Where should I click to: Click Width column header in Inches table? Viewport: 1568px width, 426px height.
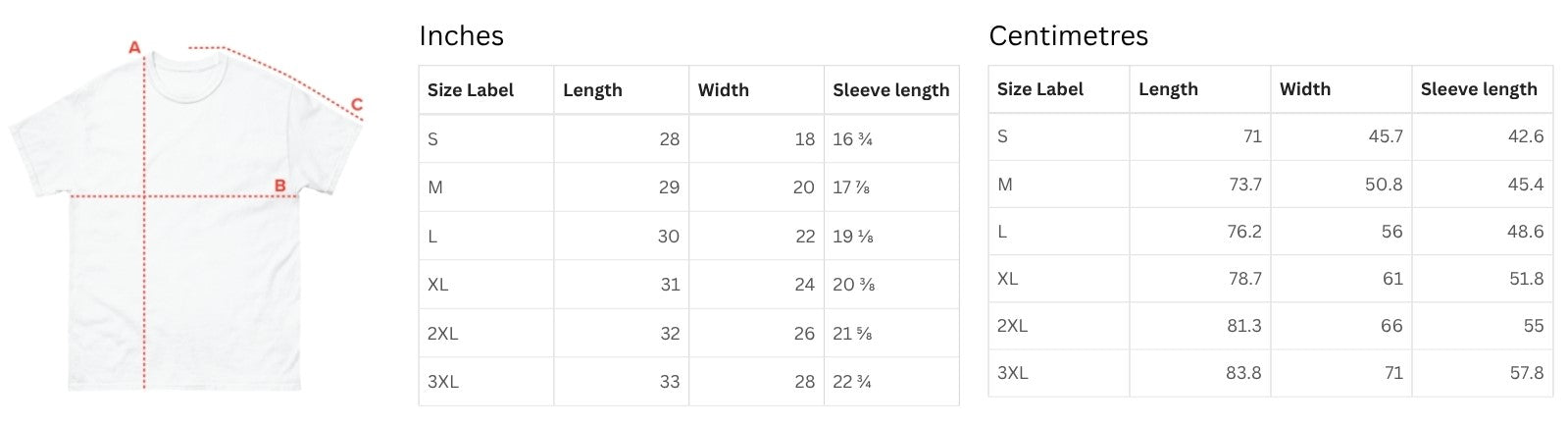(723, 90)
